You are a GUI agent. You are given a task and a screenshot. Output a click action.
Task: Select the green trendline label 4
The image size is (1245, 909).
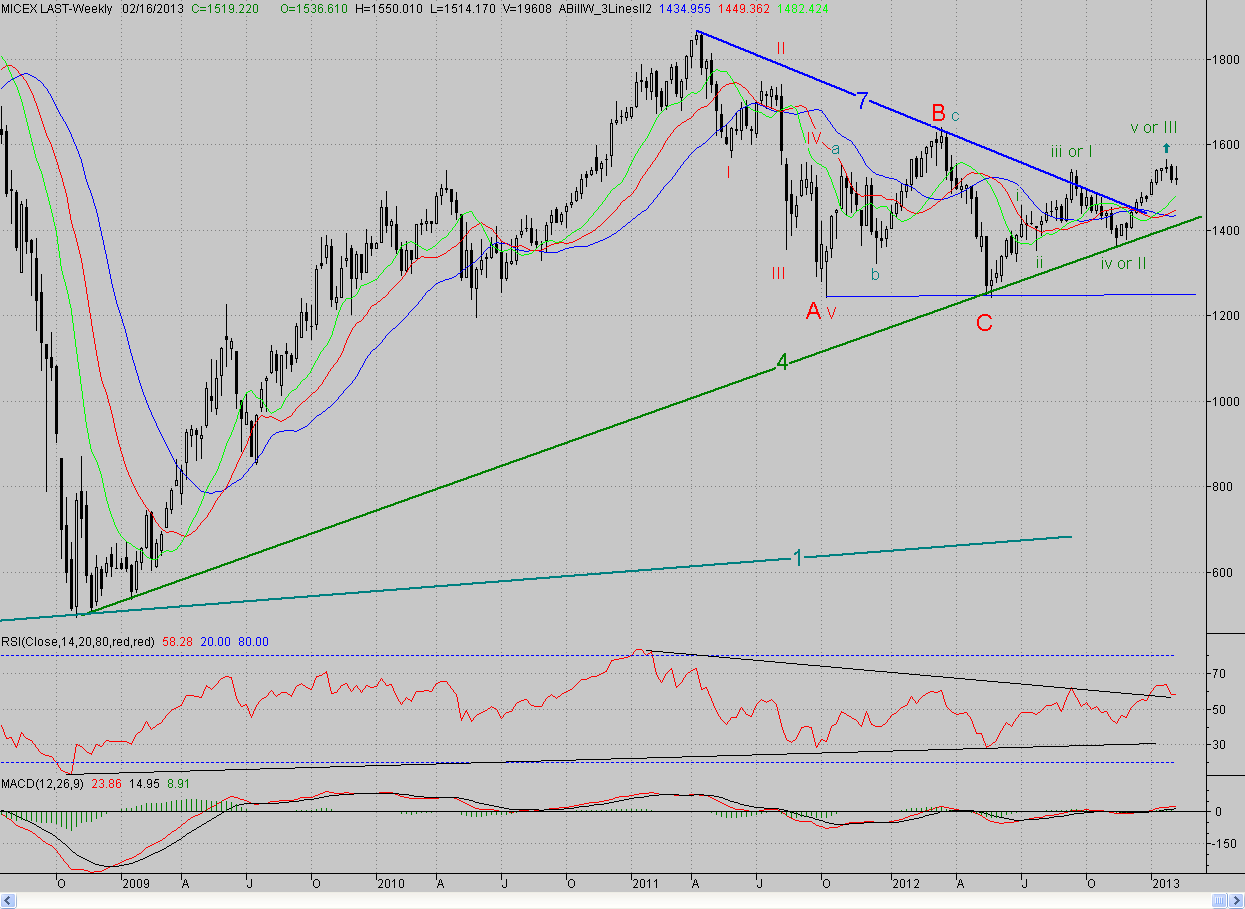[783, 364]
